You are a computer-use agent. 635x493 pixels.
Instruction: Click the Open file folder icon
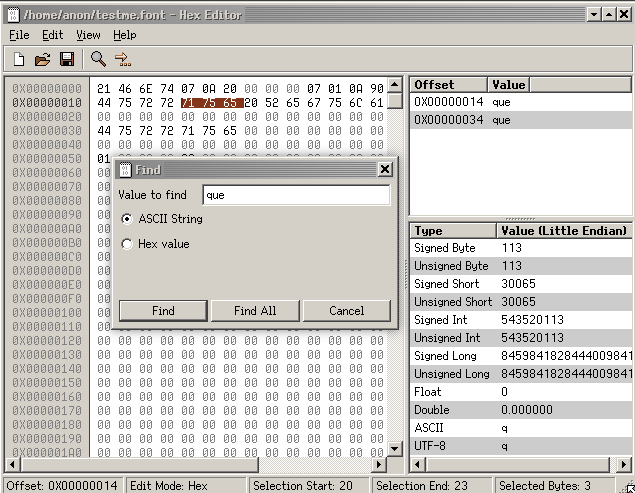coord(42,59)
